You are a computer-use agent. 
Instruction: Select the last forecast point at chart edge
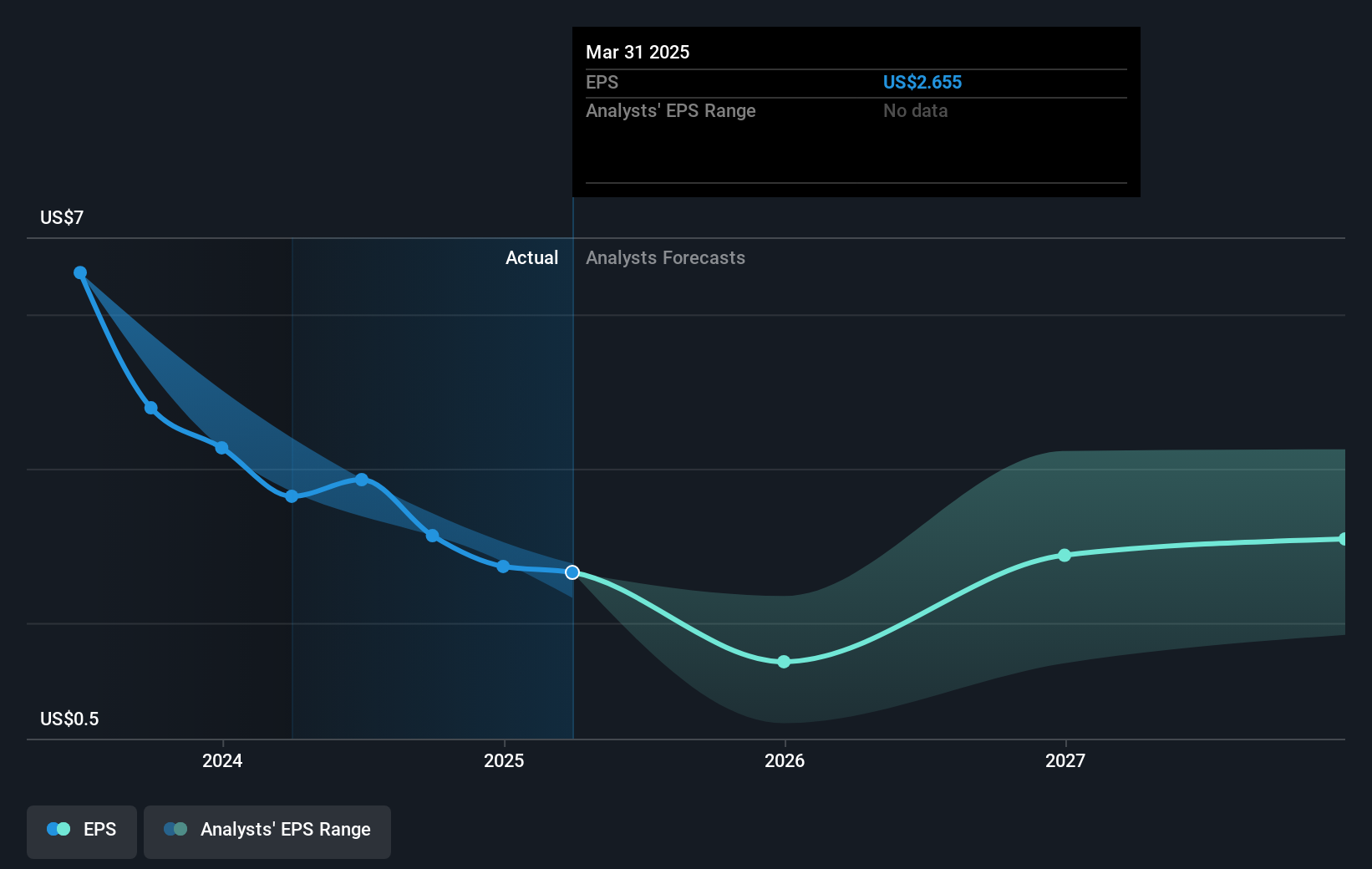coord(1343,539)
